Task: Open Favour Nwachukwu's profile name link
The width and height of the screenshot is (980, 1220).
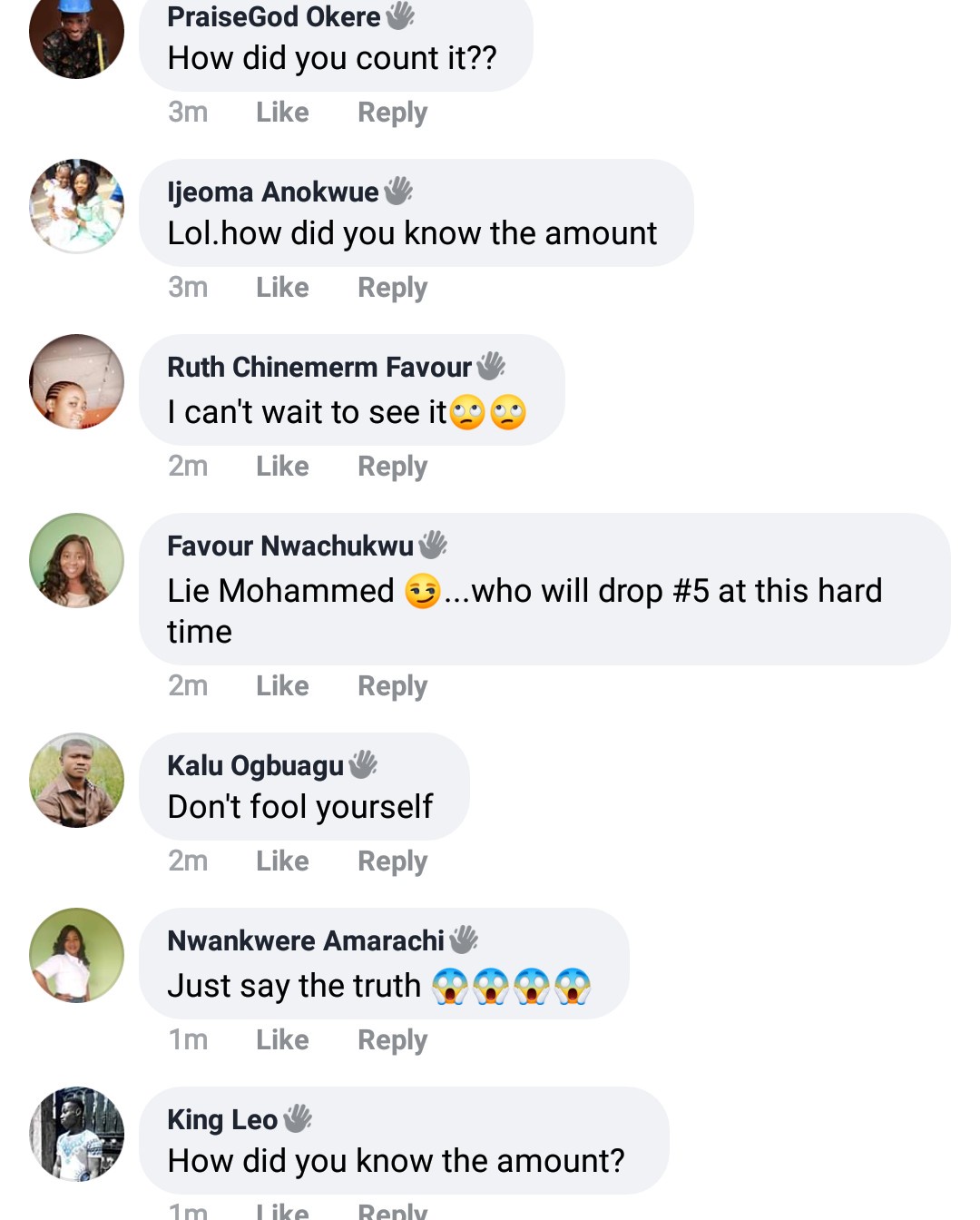Action: (290, 546)
